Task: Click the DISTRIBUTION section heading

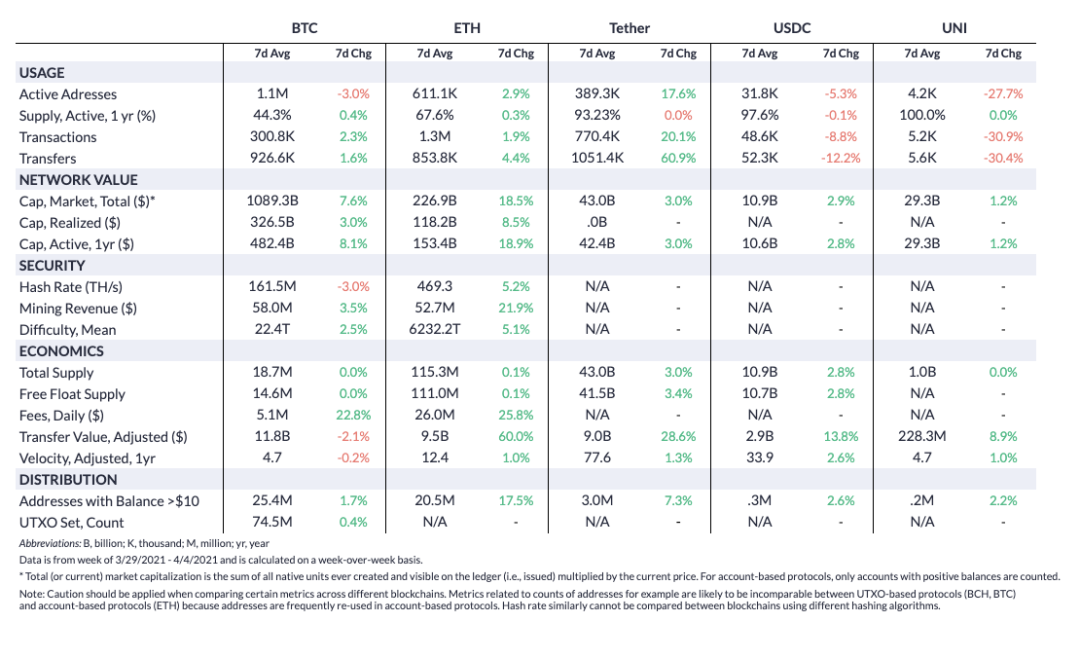Action: pos(68,479)
